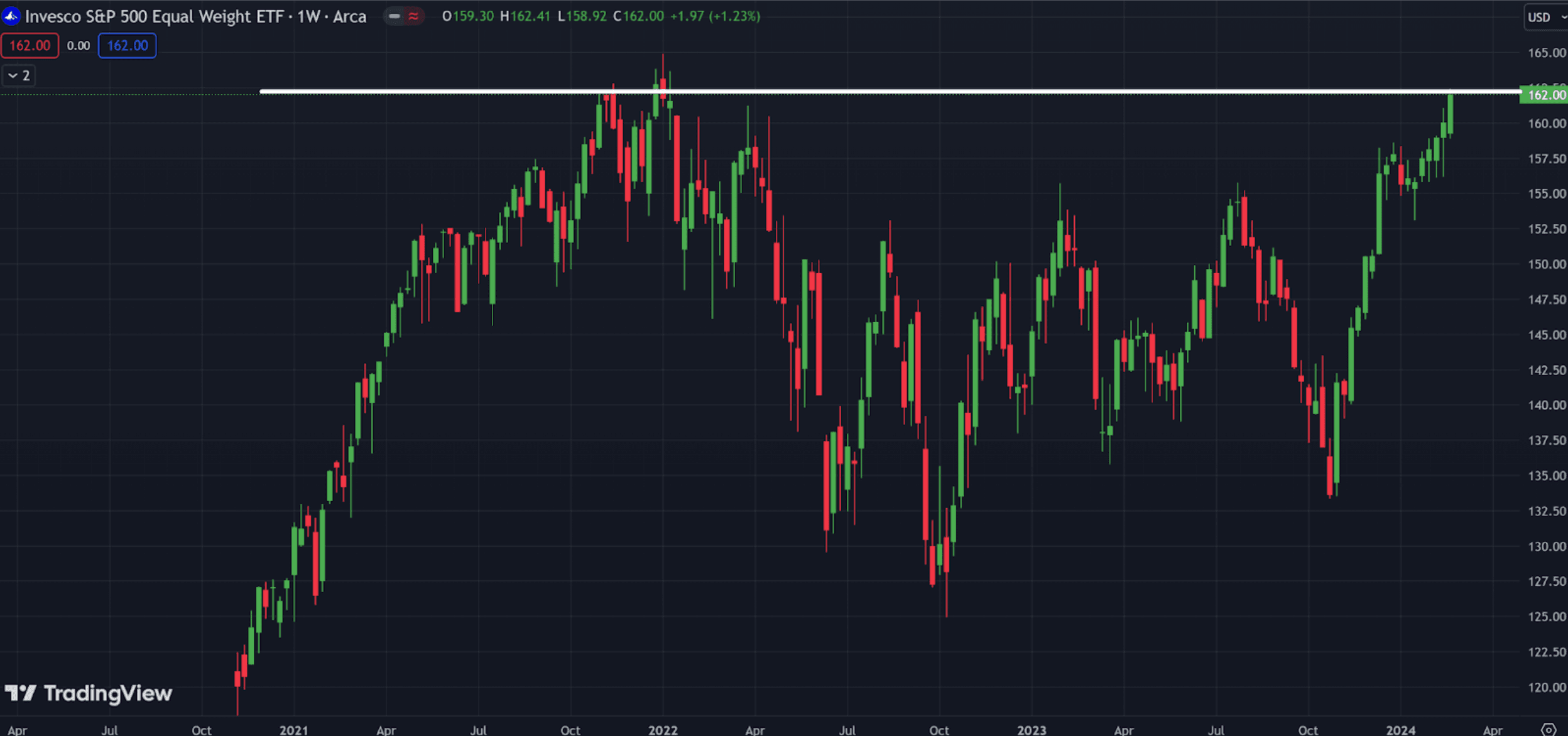This screenshot has height=736, width=1568.
Task: Click the red 162.00 sell price button
Action: pos(30,46)
